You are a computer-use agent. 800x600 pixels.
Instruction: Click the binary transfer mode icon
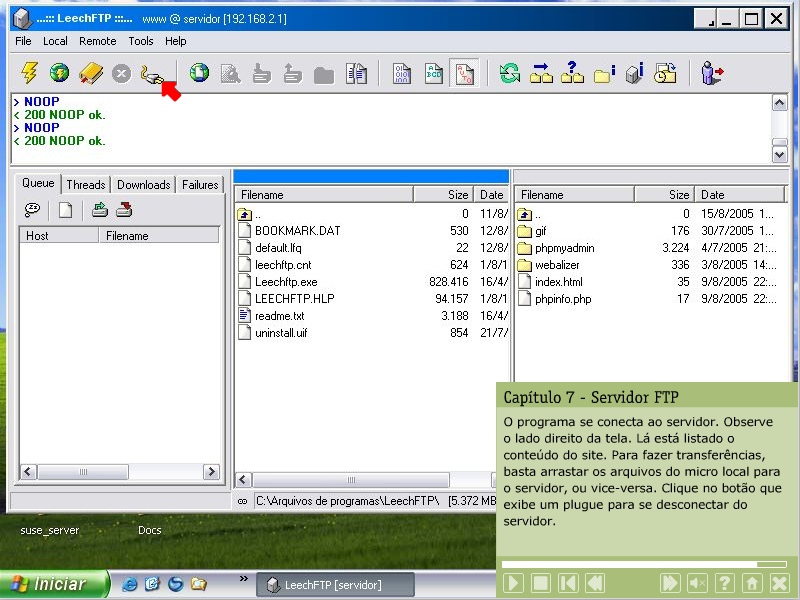(401, 73)
